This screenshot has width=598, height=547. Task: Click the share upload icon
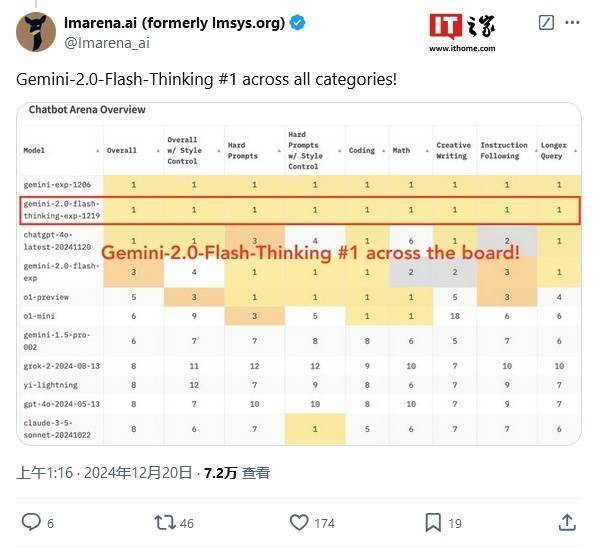[x=567, y=522]
